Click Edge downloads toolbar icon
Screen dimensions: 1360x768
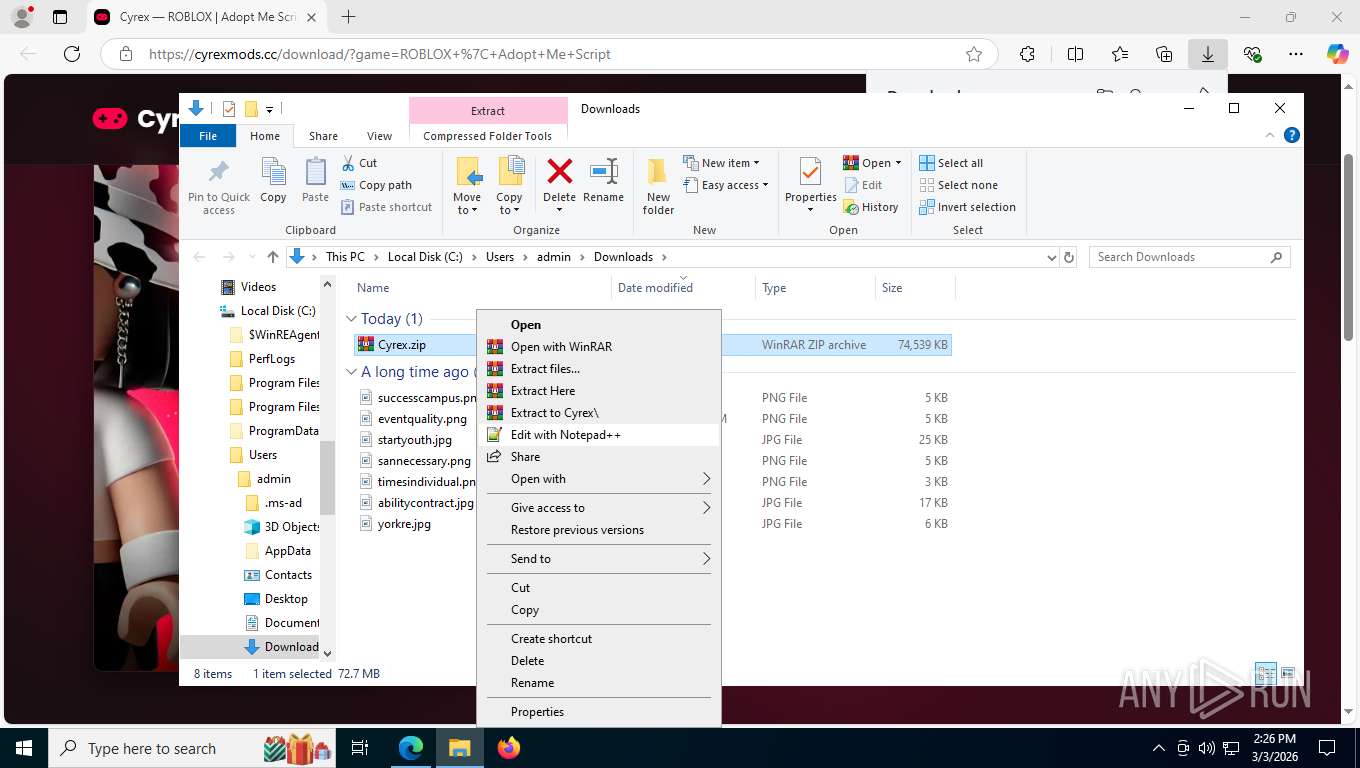1208,54
